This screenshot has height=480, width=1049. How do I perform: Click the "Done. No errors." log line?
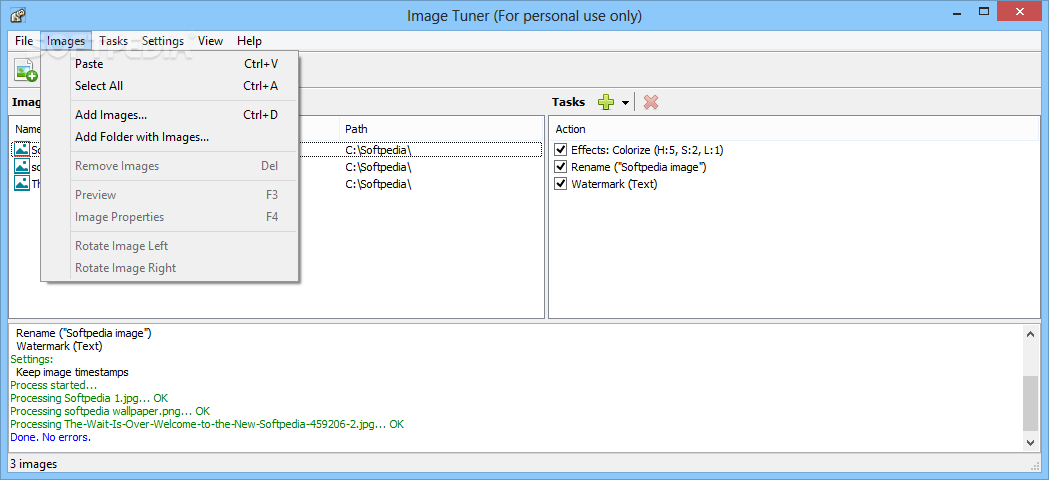(x=51, y=437)
